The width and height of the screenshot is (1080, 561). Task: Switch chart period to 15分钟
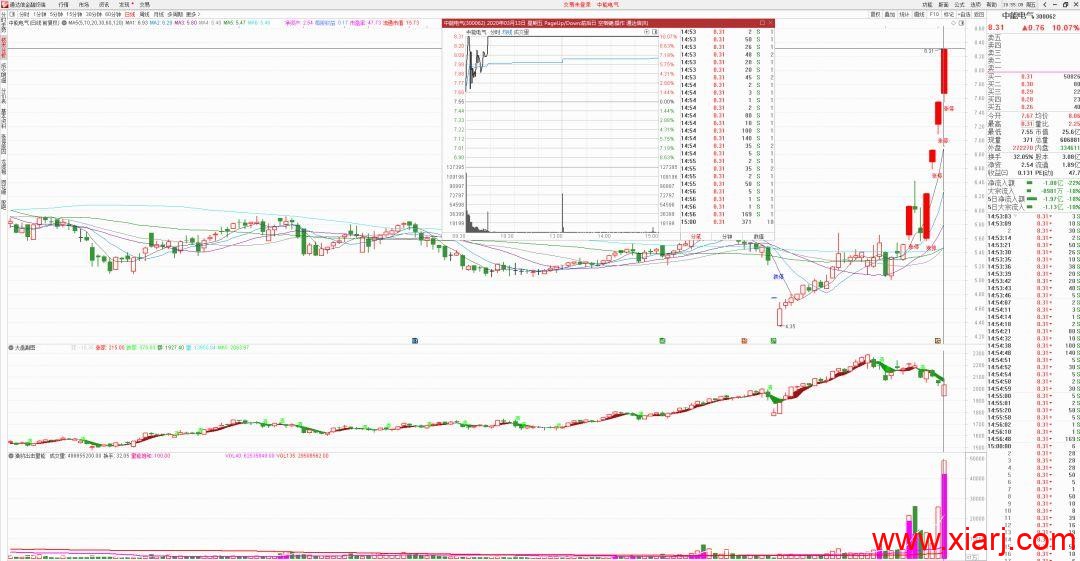tap(74, 14)
